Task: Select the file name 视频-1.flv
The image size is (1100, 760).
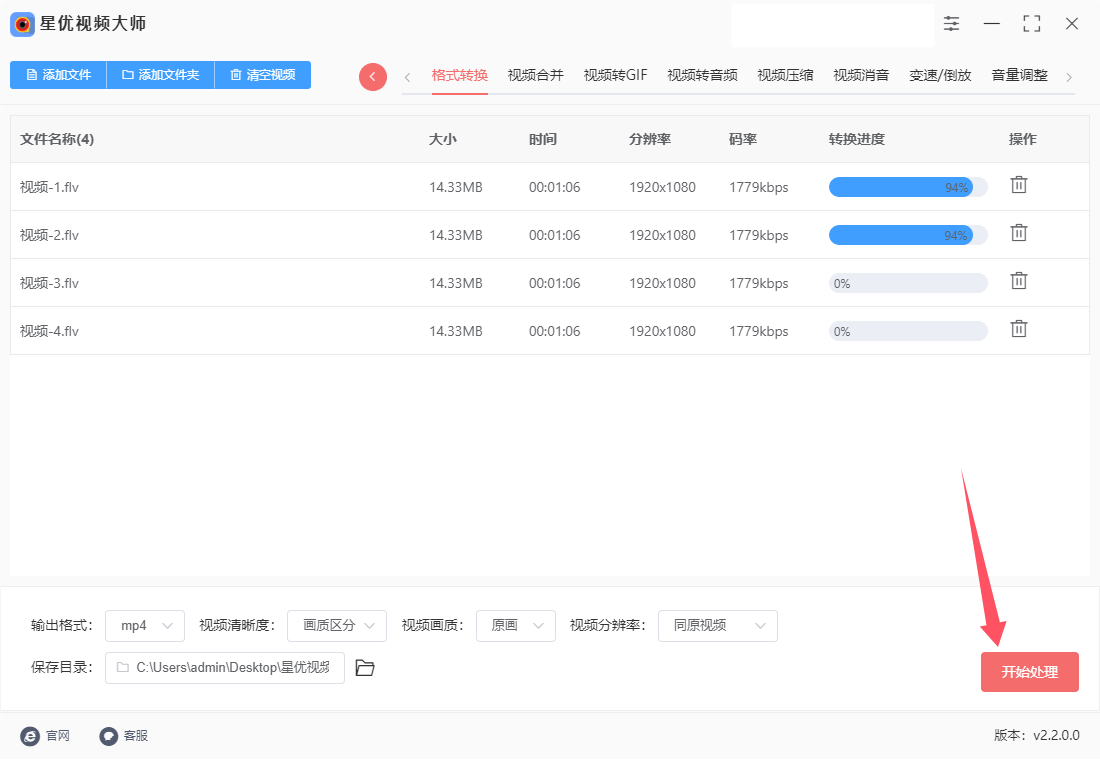Action: 49,187
